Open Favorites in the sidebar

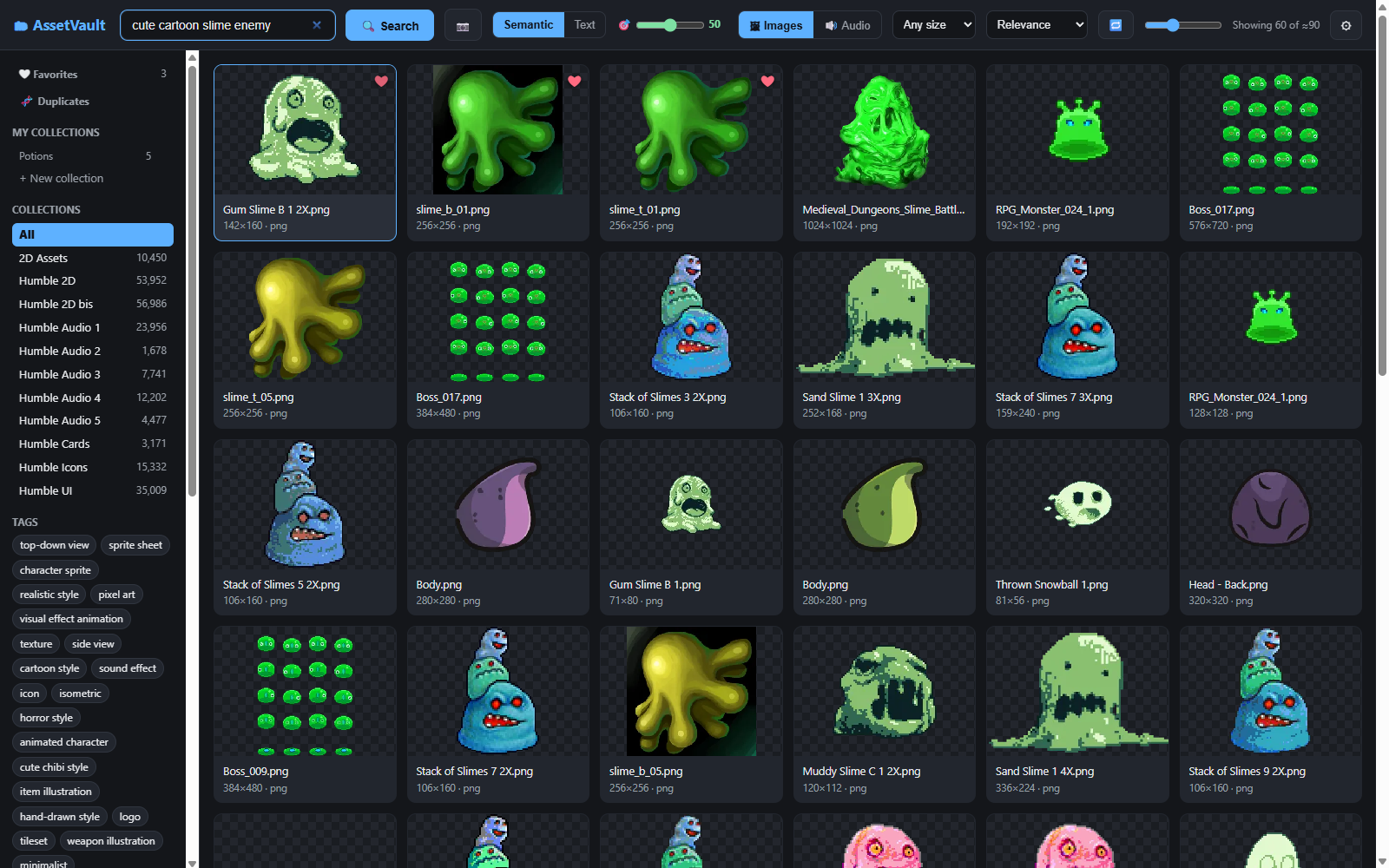93,75
